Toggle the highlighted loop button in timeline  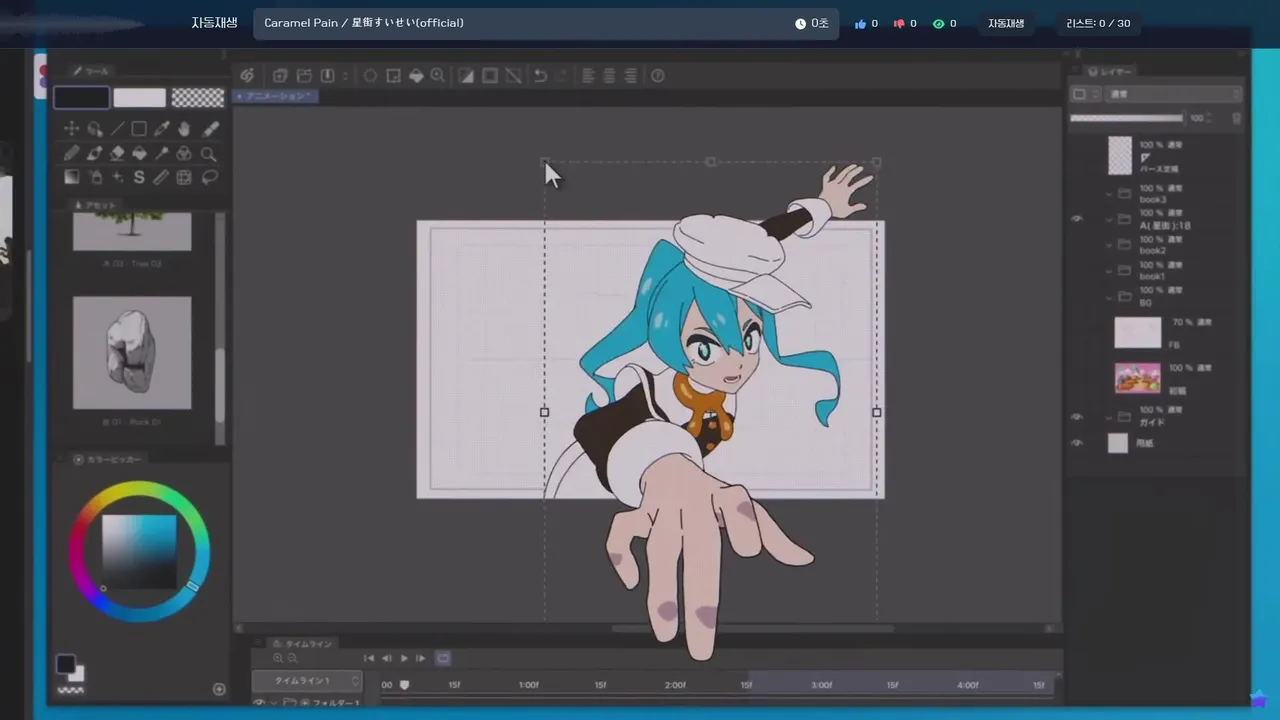[443, 658]
